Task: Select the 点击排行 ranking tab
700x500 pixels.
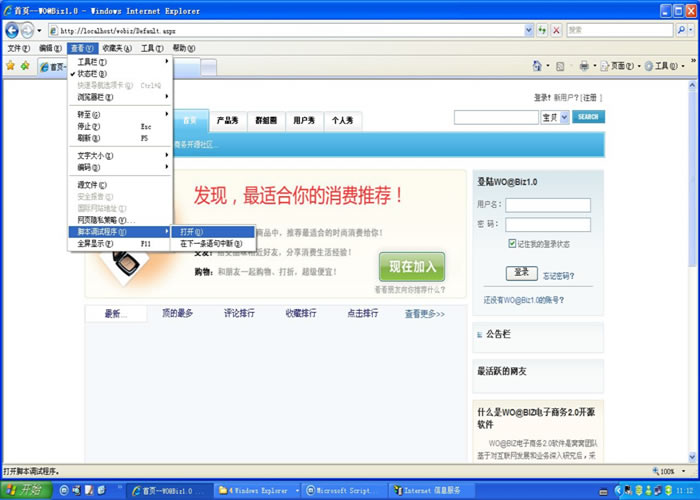Action: pos(362,313)
